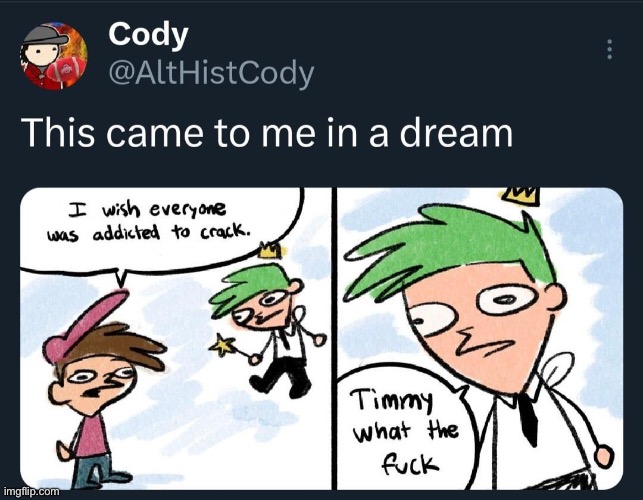
Task: Click the crown at top of right panel
Action: [521, 196]
